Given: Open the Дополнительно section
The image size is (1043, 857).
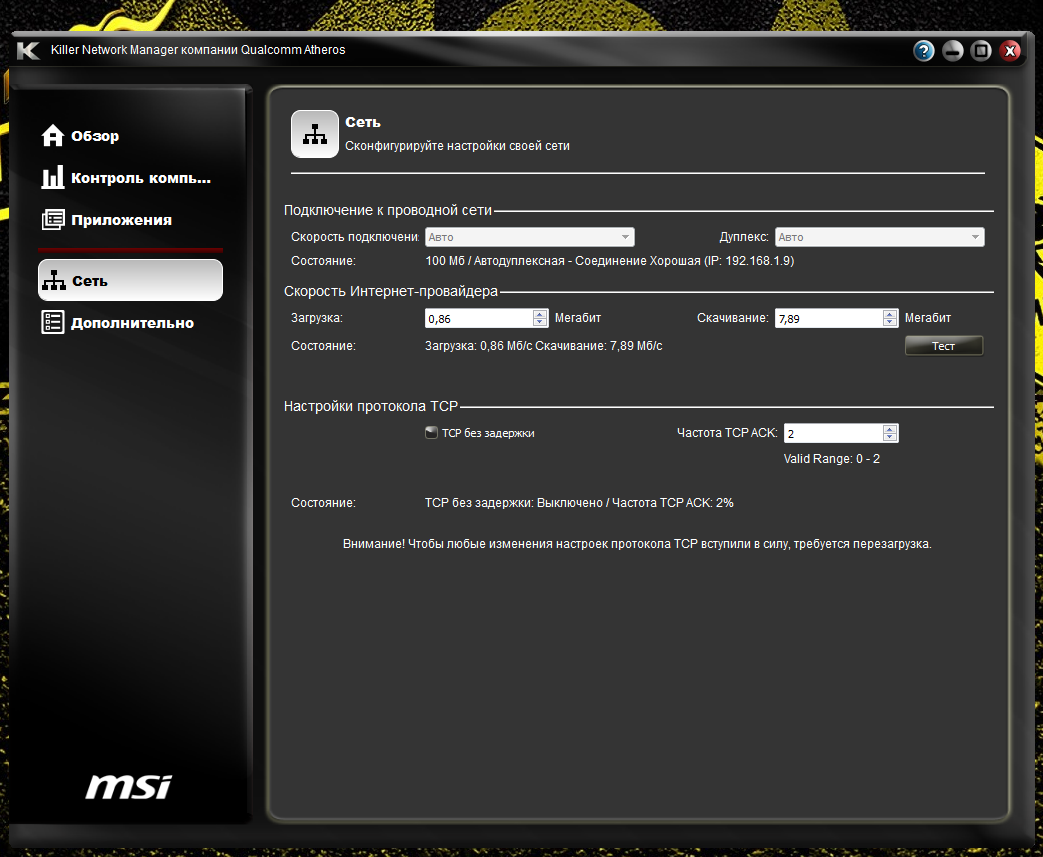Looking at the screenshot, I should click(130, 323).
